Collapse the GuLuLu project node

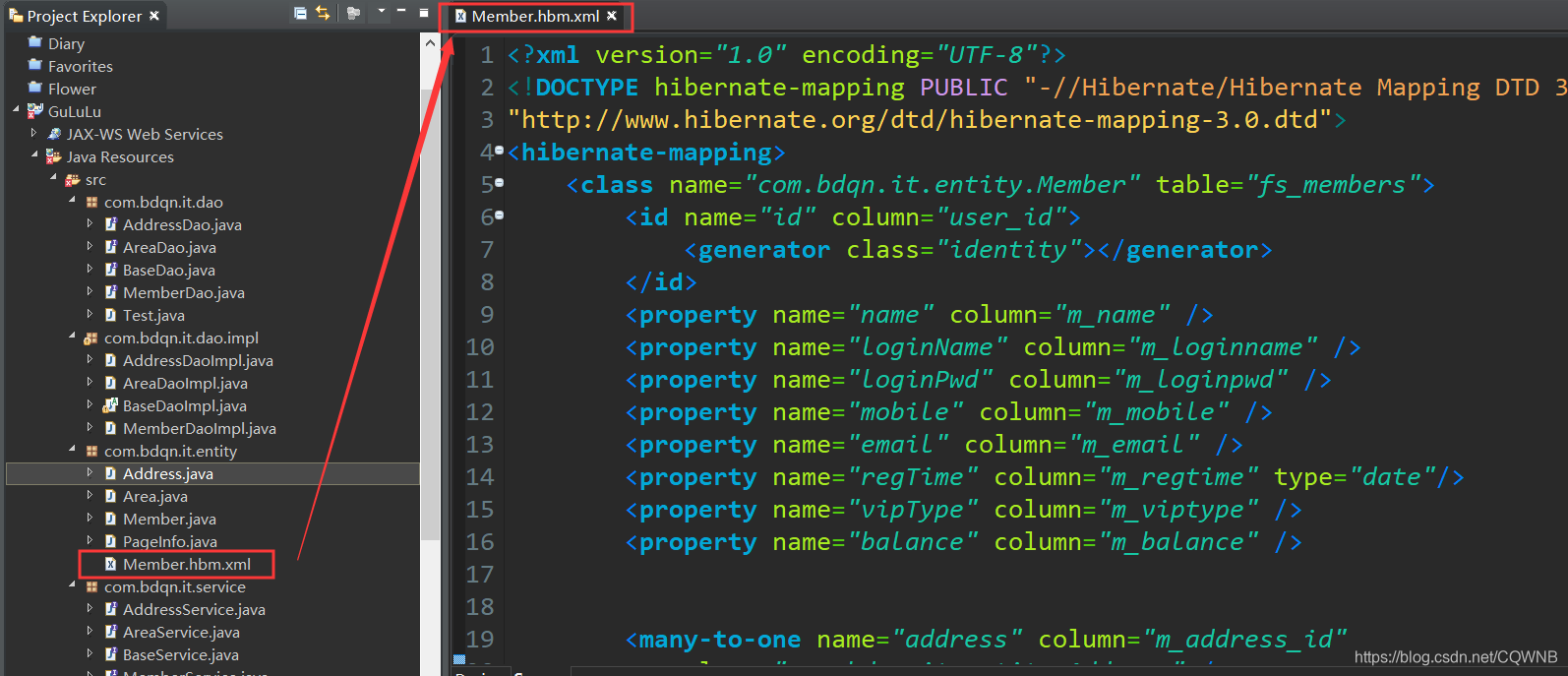(x=16, y=110)
